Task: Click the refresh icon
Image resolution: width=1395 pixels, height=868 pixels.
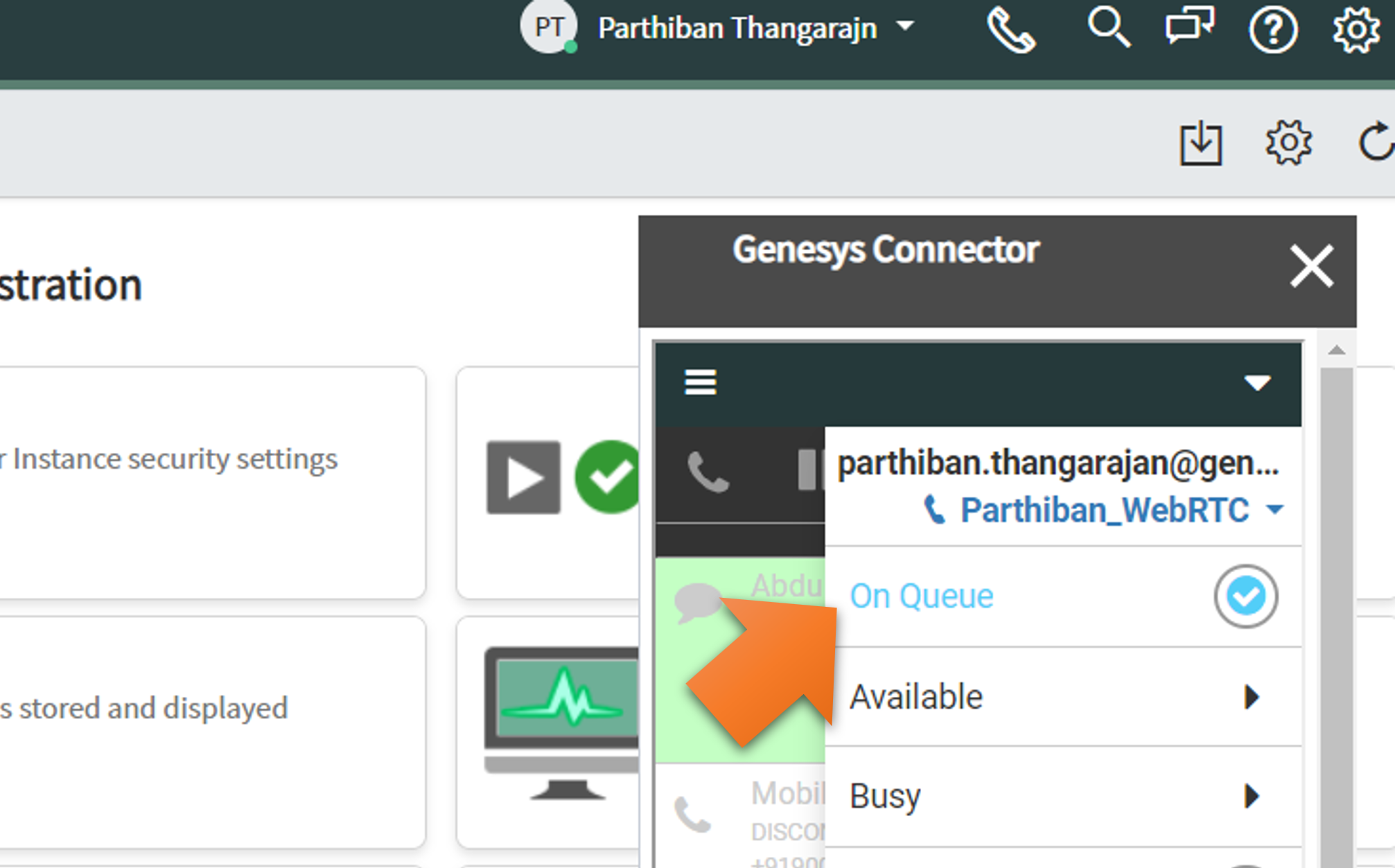Action: point(1376,143)
